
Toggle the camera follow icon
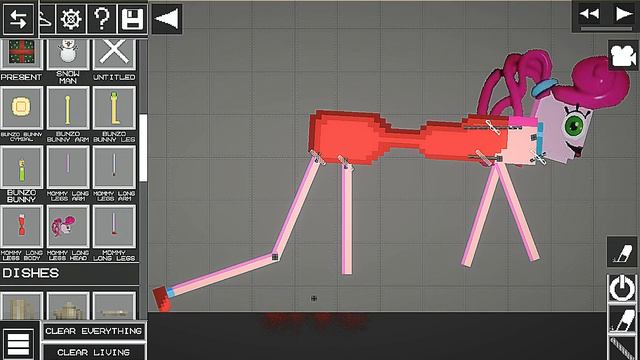[x=623, y=56]
